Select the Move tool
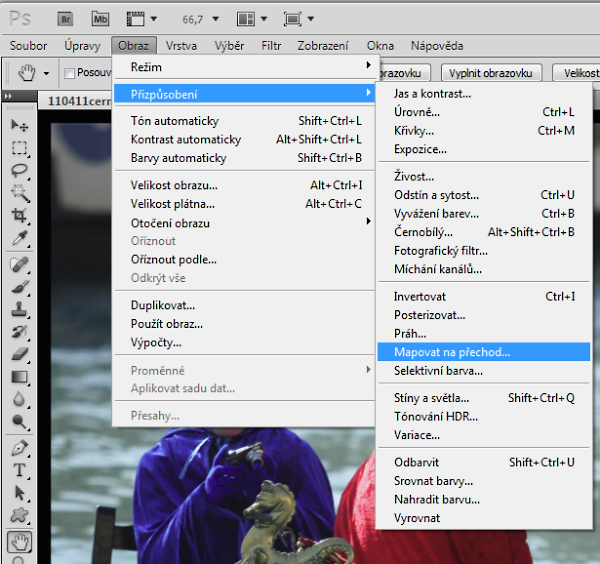600x564 pixels. (19, 125)
